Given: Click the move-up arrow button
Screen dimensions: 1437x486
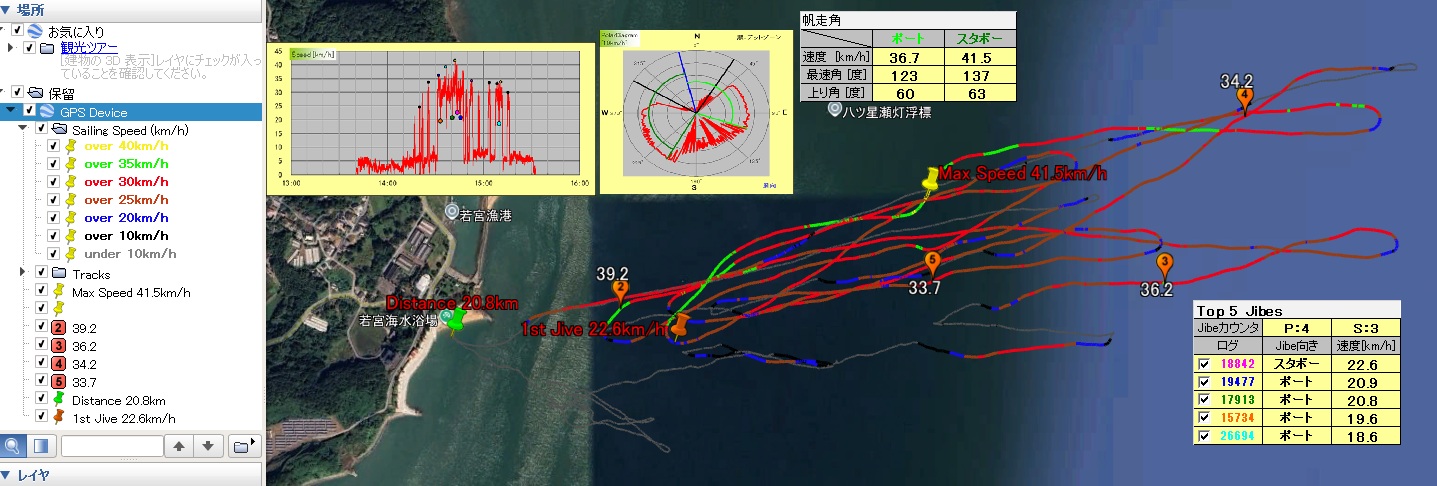Looking at the screenshot, I should [179, 446].
